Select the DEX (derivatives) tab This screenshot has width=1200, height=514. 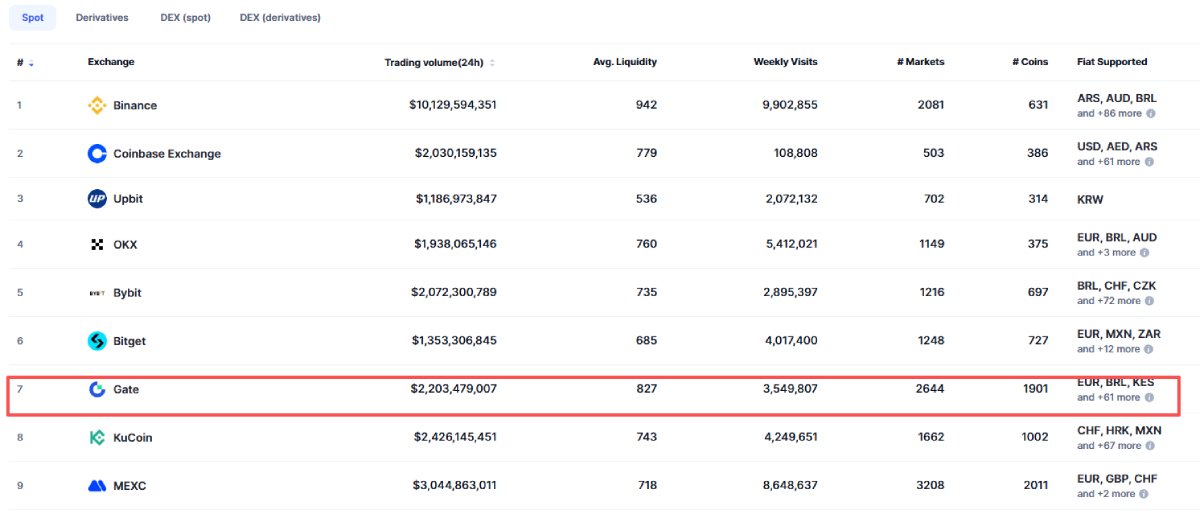280,18
